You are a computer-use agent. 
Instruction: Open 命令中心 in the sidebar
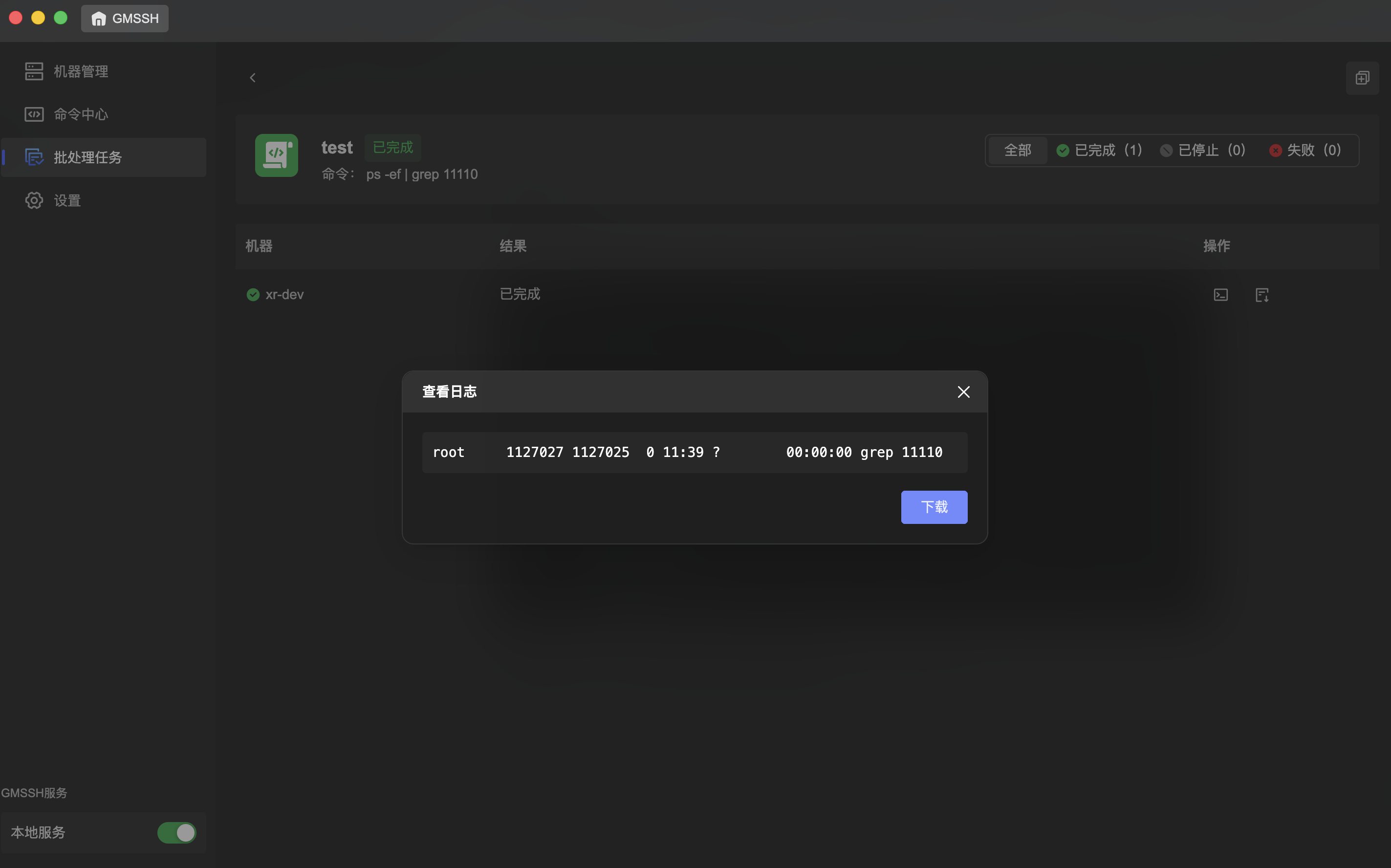pos(104,114)
